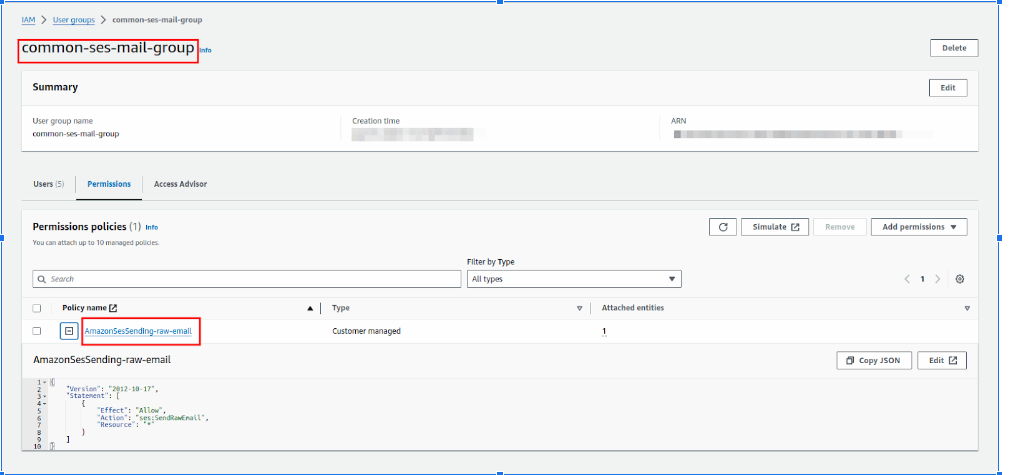The width and height of the screenshot is (1014, 475).
Task: Click the common-ses-mail-group user group name value
Action: tap(76, 134)
